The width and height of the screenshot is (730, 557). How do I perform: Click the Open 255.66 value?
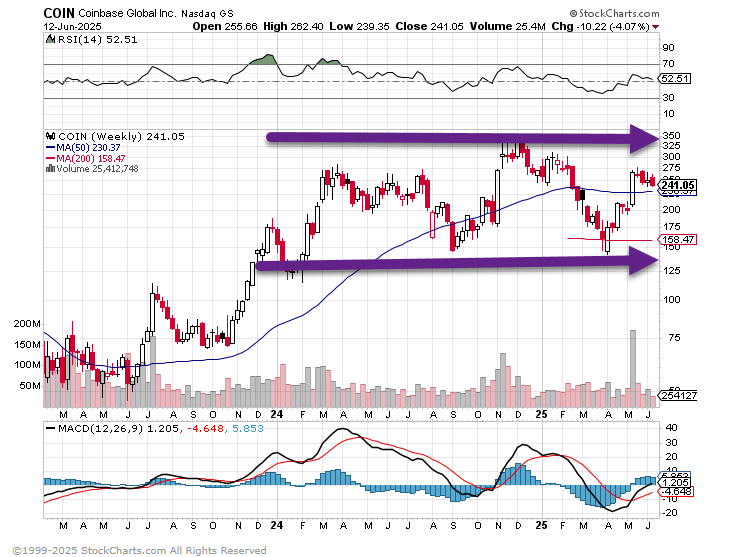[x=225, y=27]
